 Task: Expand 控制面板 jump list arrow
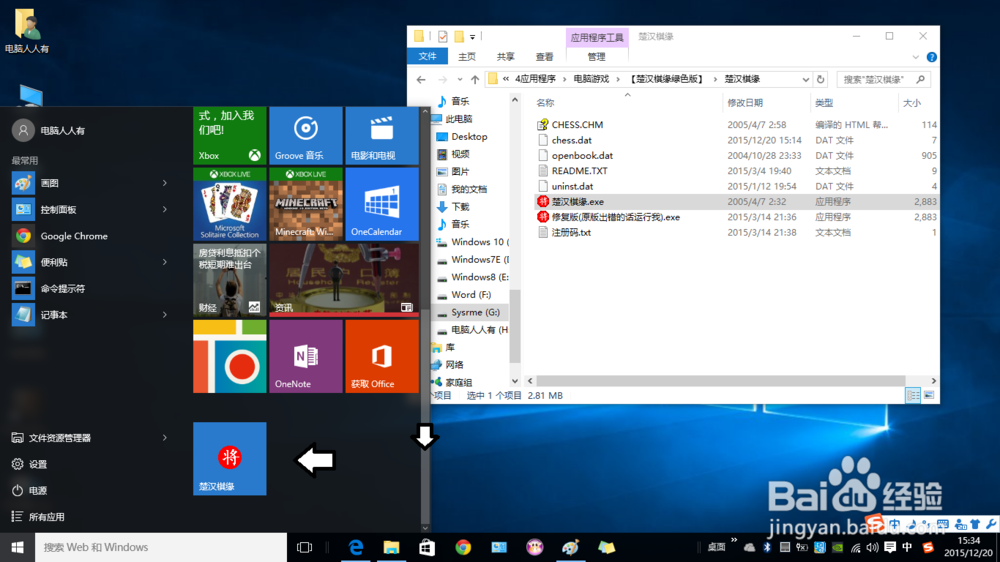(x=165, y=209)
